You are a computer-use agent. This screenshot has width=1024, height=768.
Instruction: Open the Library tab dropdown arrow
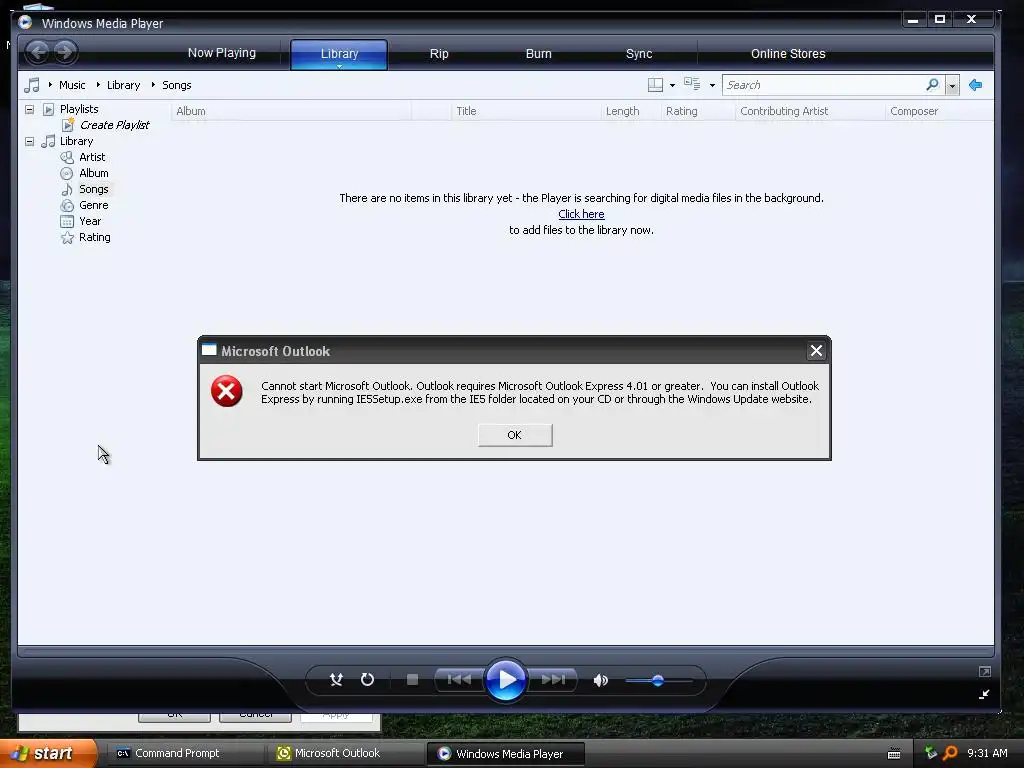[340, 66]
